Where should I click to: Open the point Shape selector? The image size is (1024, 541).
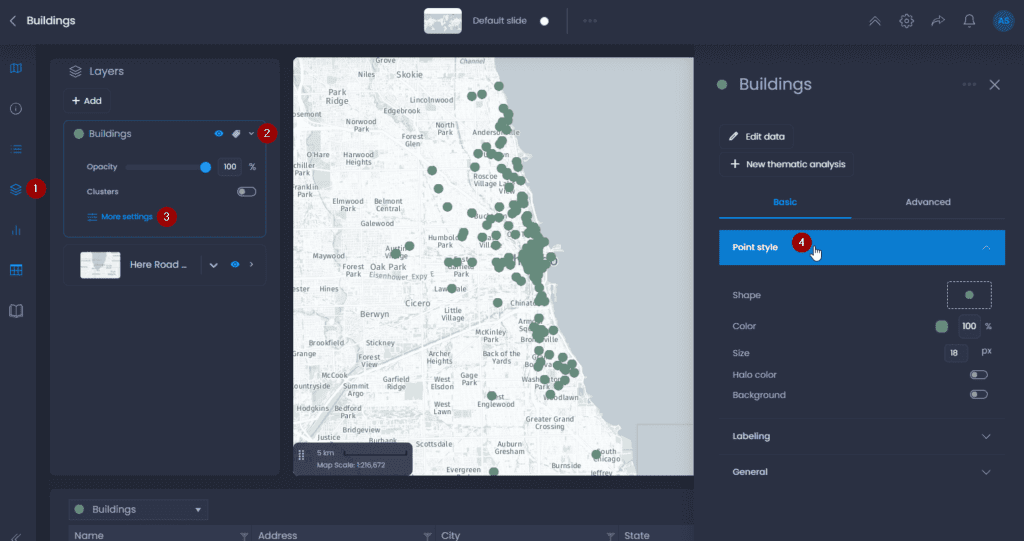pos(969,295)
